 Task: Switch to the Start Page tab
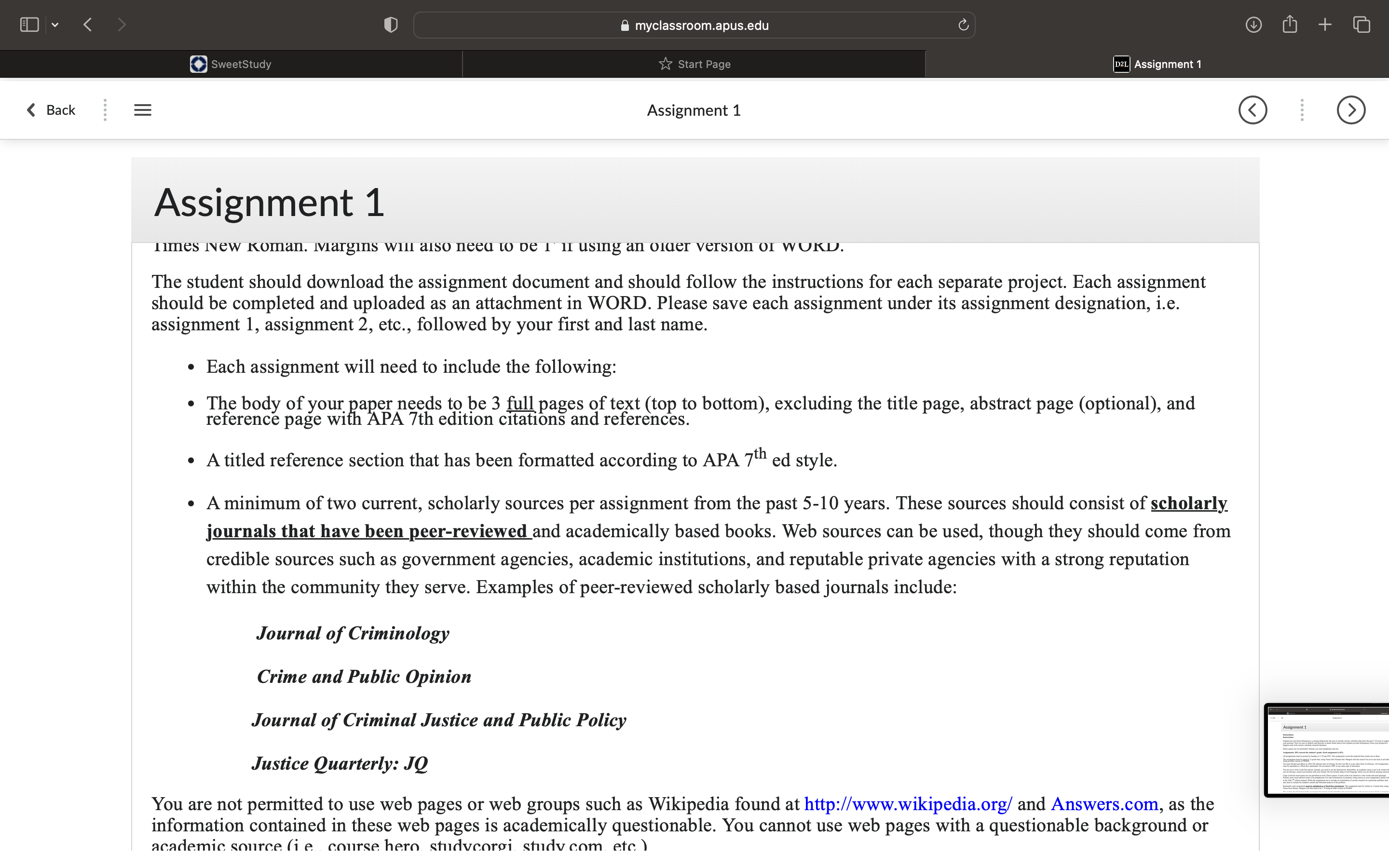(x=694, y=64)
